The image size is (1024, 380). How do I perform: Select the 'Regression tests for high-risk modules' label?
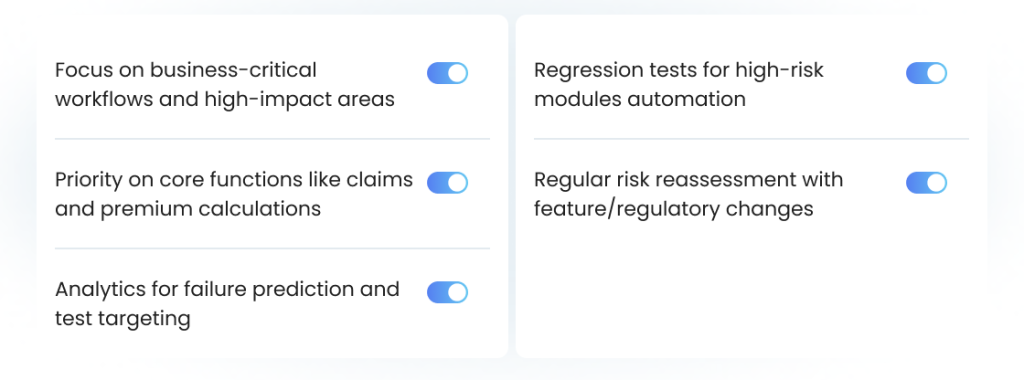click(679, 84)
